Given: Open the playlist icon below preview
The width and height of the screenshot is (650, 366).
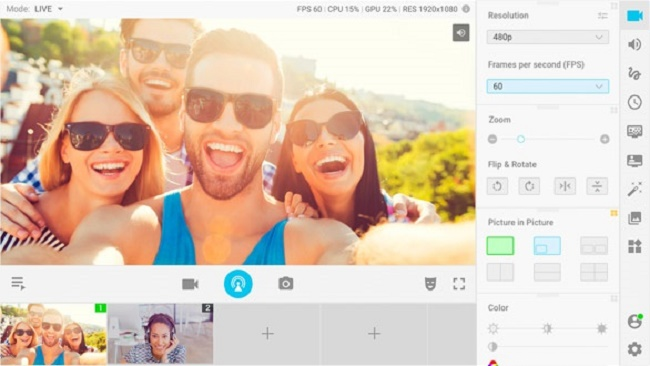Looking at the screenshot, I should [x=18, y=284].
